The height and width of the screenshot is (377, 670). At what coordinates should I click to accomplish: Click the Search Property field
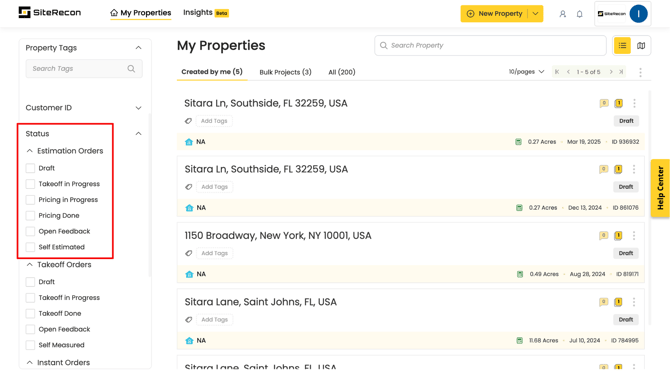490,45
